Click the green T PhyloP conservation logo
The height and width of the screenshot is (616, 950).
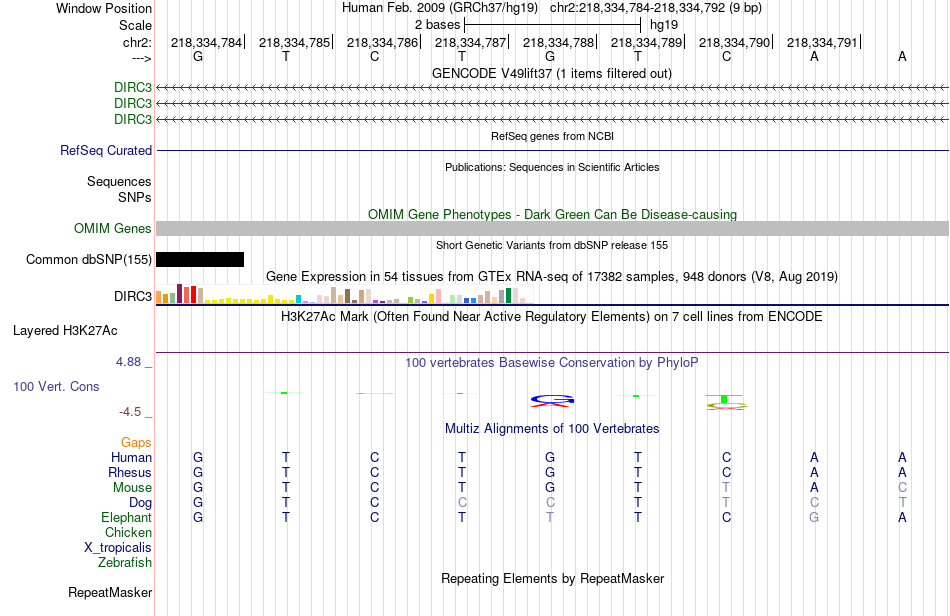[725, 399]
